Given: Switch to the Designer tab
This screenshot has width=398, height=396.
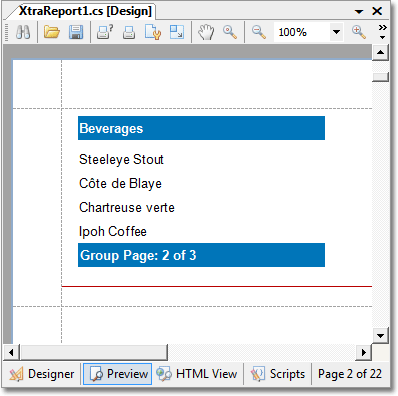Looking at the screenshot, I should [x=42, y=374].
